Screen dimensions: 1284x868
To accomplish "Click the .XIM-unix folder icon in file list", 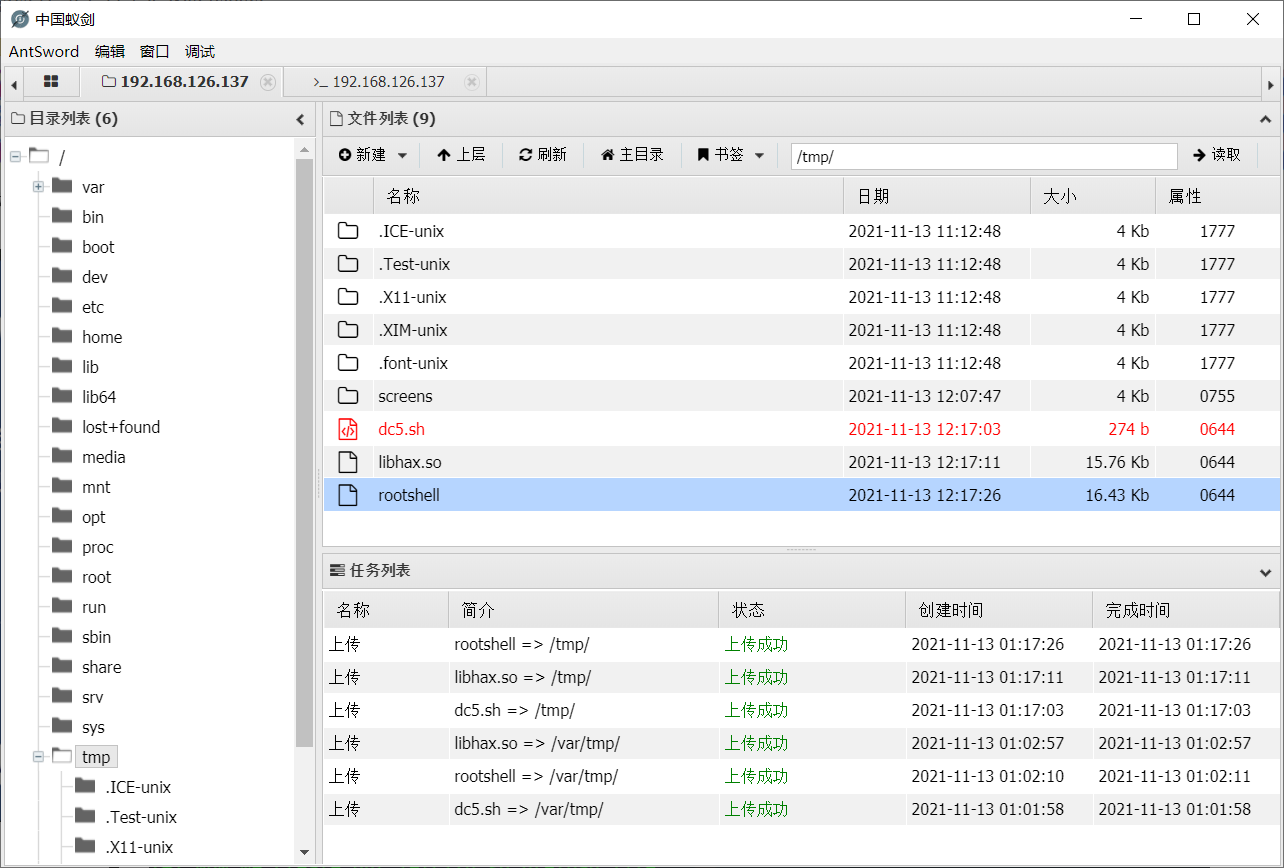I will tap(348, 330).
